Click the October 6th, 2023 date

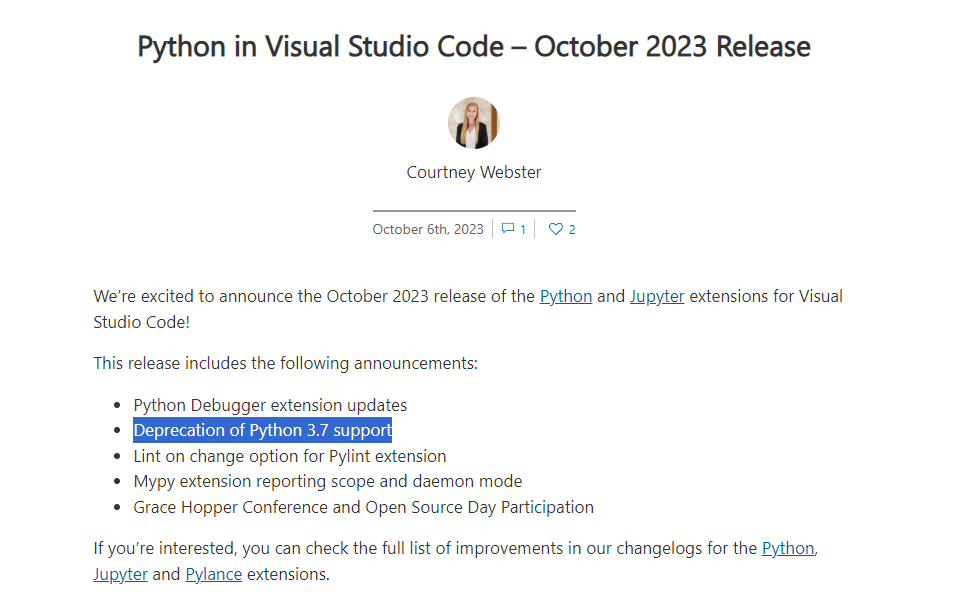tap(428, 229)
